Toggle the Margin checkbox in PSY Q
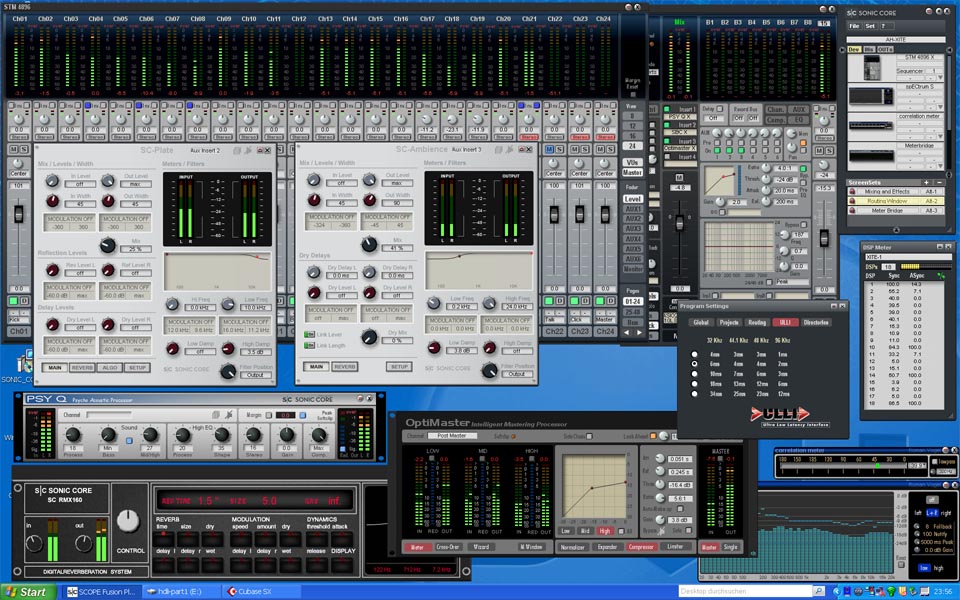960x600 pixels. pos(268,415)
